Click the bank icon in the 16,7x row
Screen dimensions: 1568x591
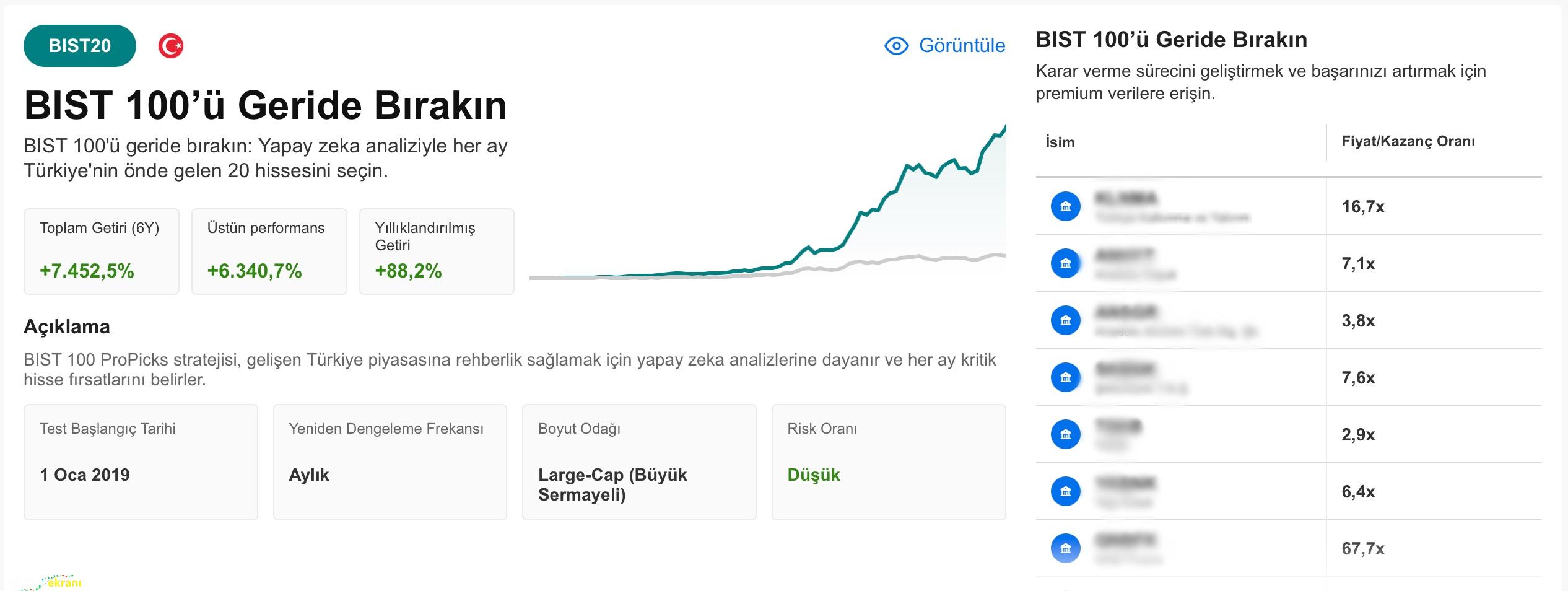(1065, 206)
